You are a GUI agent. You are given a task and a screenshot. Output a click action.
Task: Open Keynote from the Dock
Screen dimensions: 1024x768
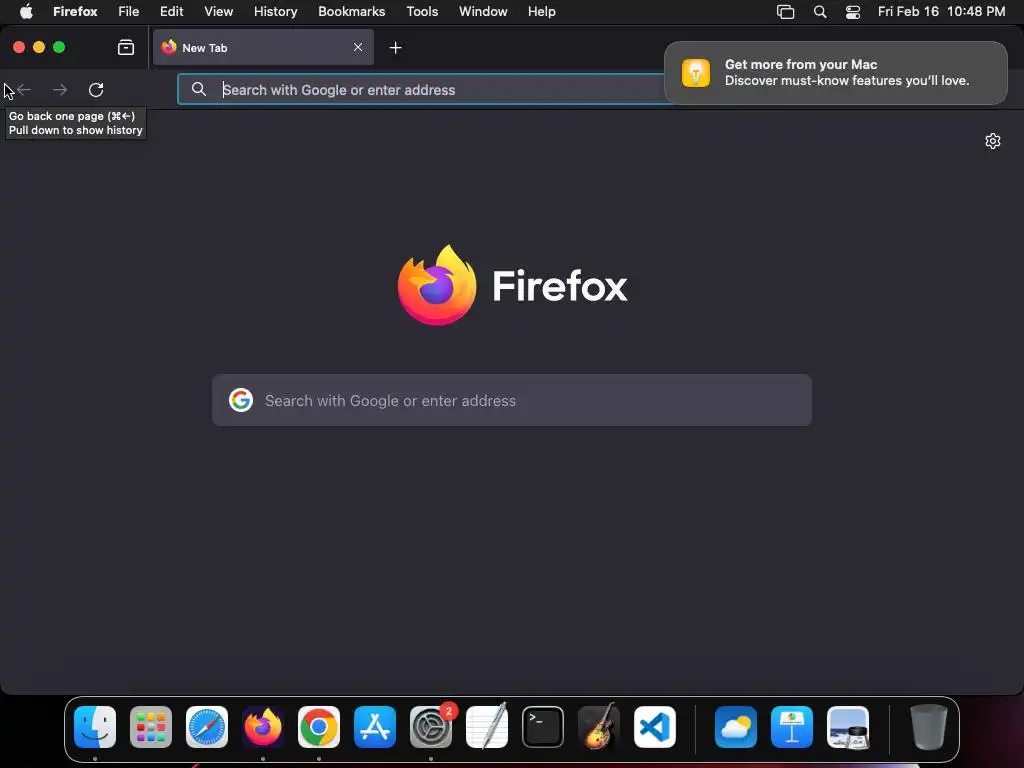tap(792, 727)
